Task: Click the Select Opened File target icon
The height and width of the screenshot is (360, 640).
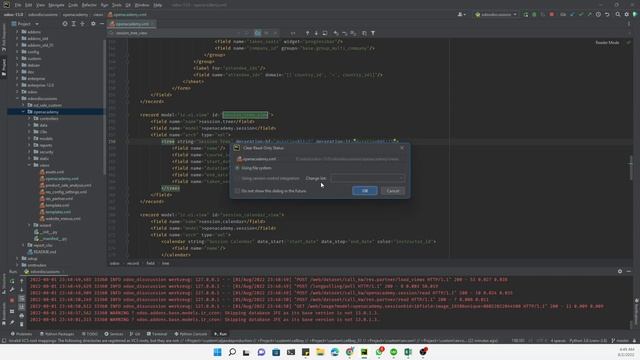Action: pyautogui.click(x=65, y=24)
